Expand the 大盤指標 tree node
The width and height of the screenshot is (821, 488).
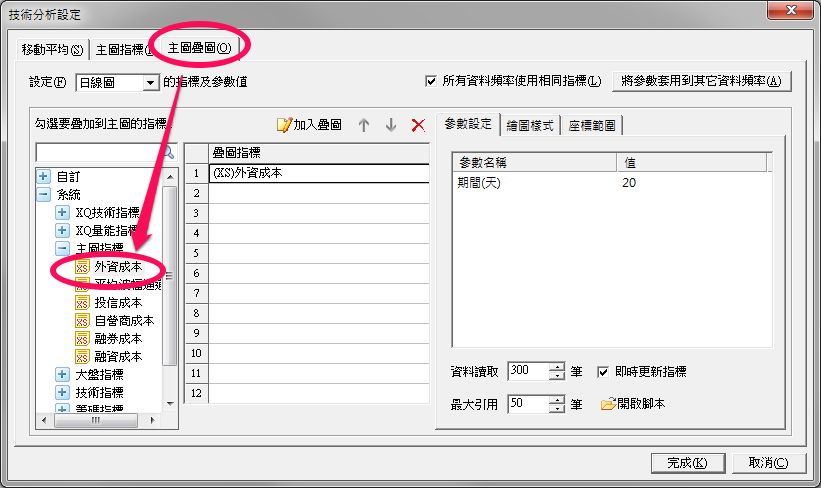pos(62,374)
